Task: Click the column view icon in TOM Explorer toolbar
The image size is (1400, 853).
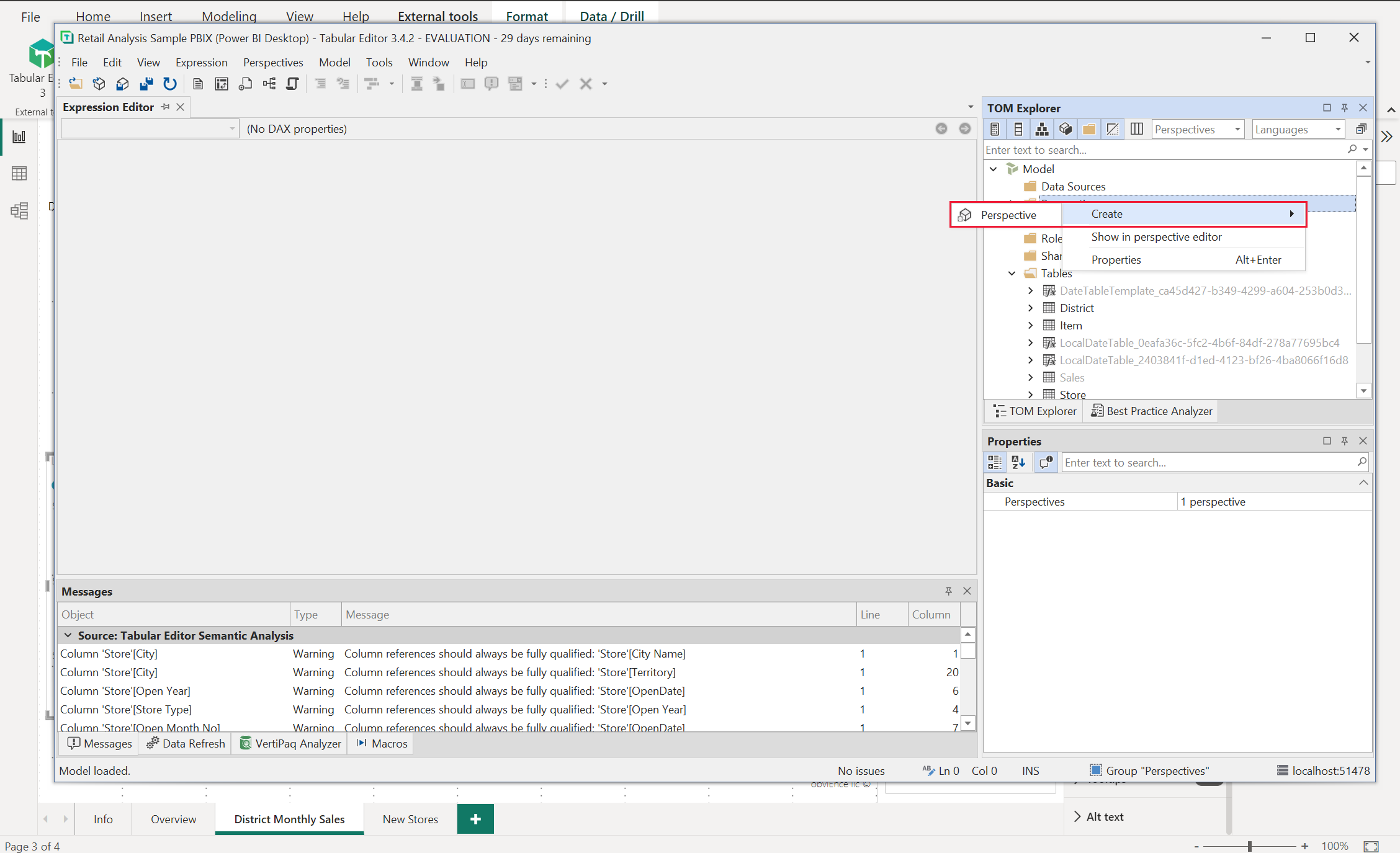Action: click(1135, 128)
